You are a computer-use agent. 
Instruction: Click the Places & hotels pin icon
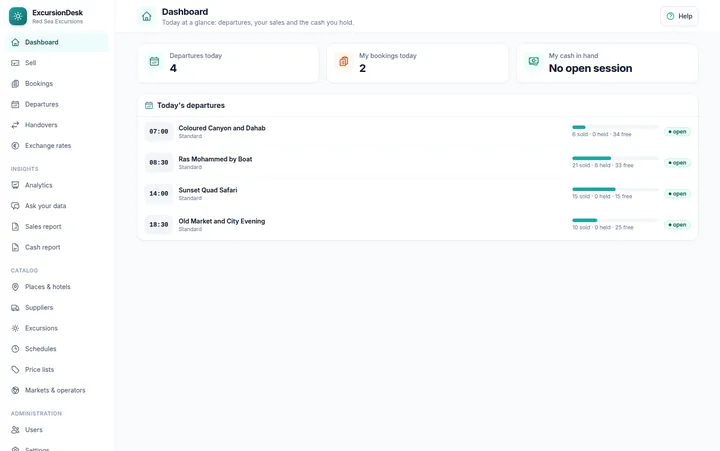pos(15,287)
